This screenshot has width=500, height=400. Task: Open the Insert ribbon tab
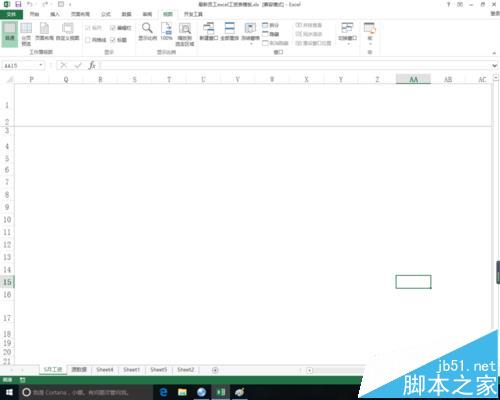55,14
